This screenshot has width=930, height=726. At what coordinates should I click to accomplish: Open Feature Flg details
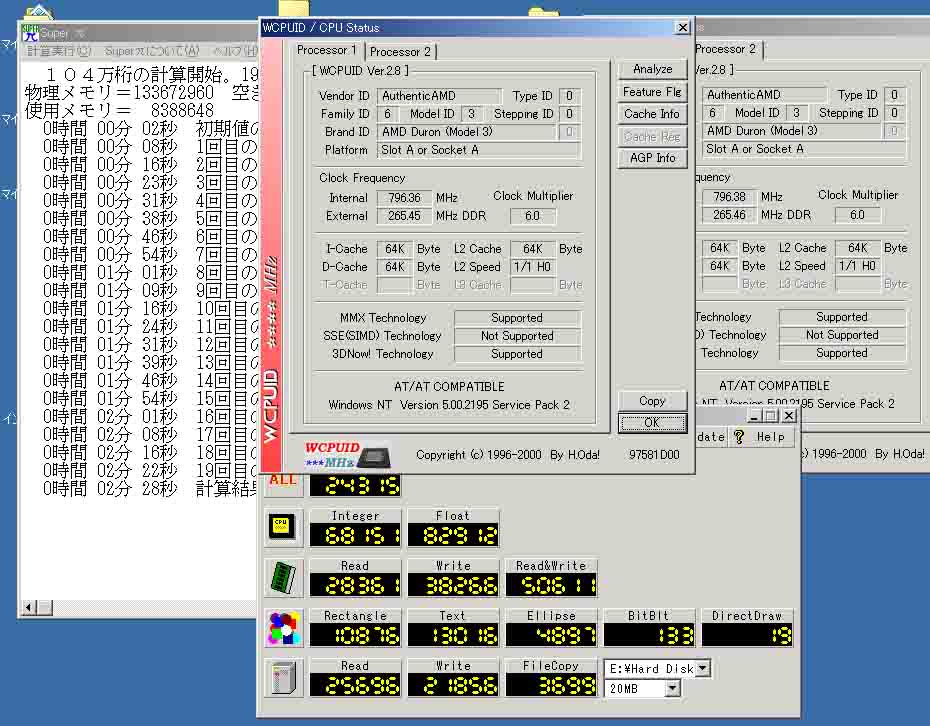[x=652, y=92]
